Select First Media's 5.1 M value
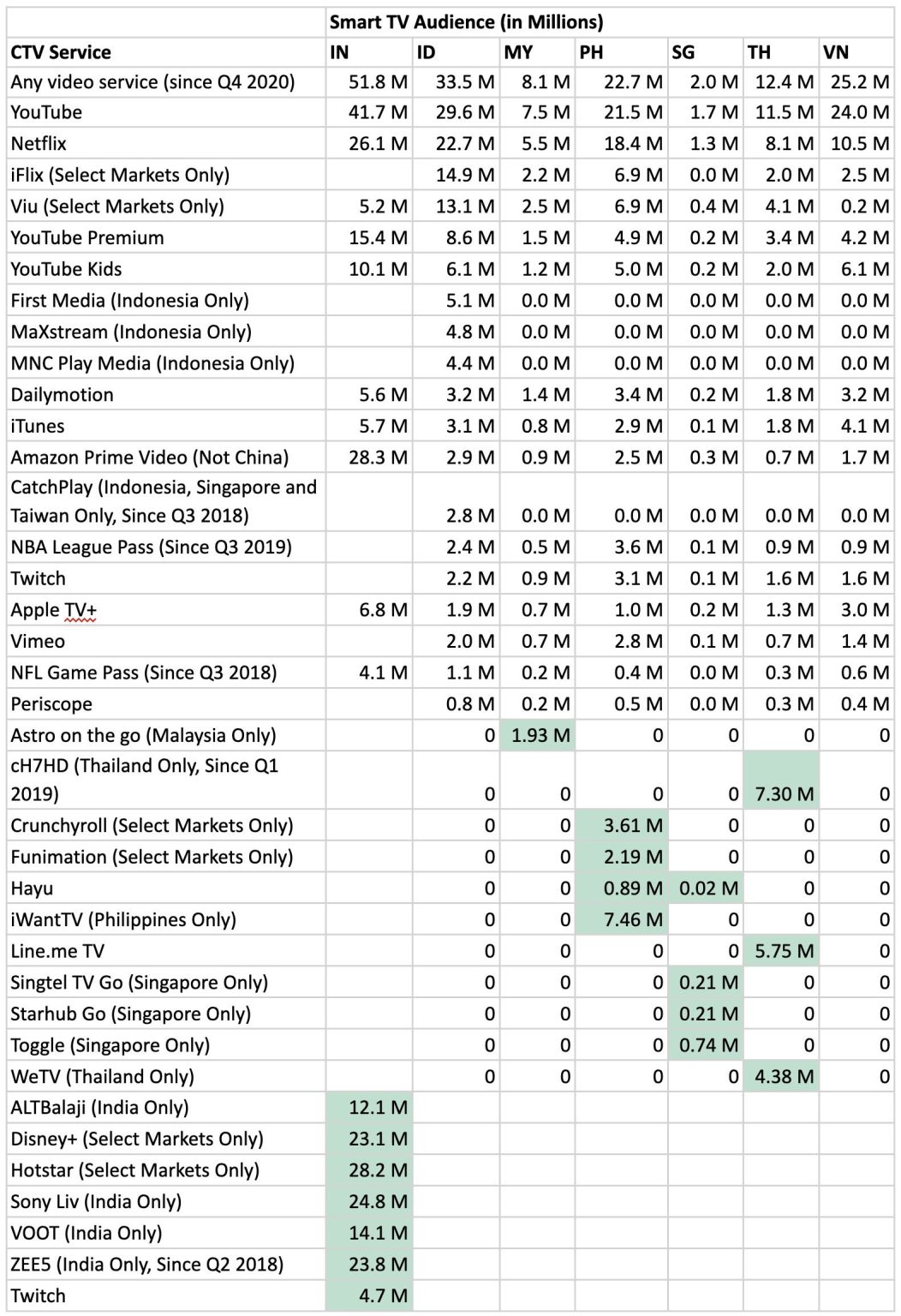901x1316 pixels. (456, 301)
